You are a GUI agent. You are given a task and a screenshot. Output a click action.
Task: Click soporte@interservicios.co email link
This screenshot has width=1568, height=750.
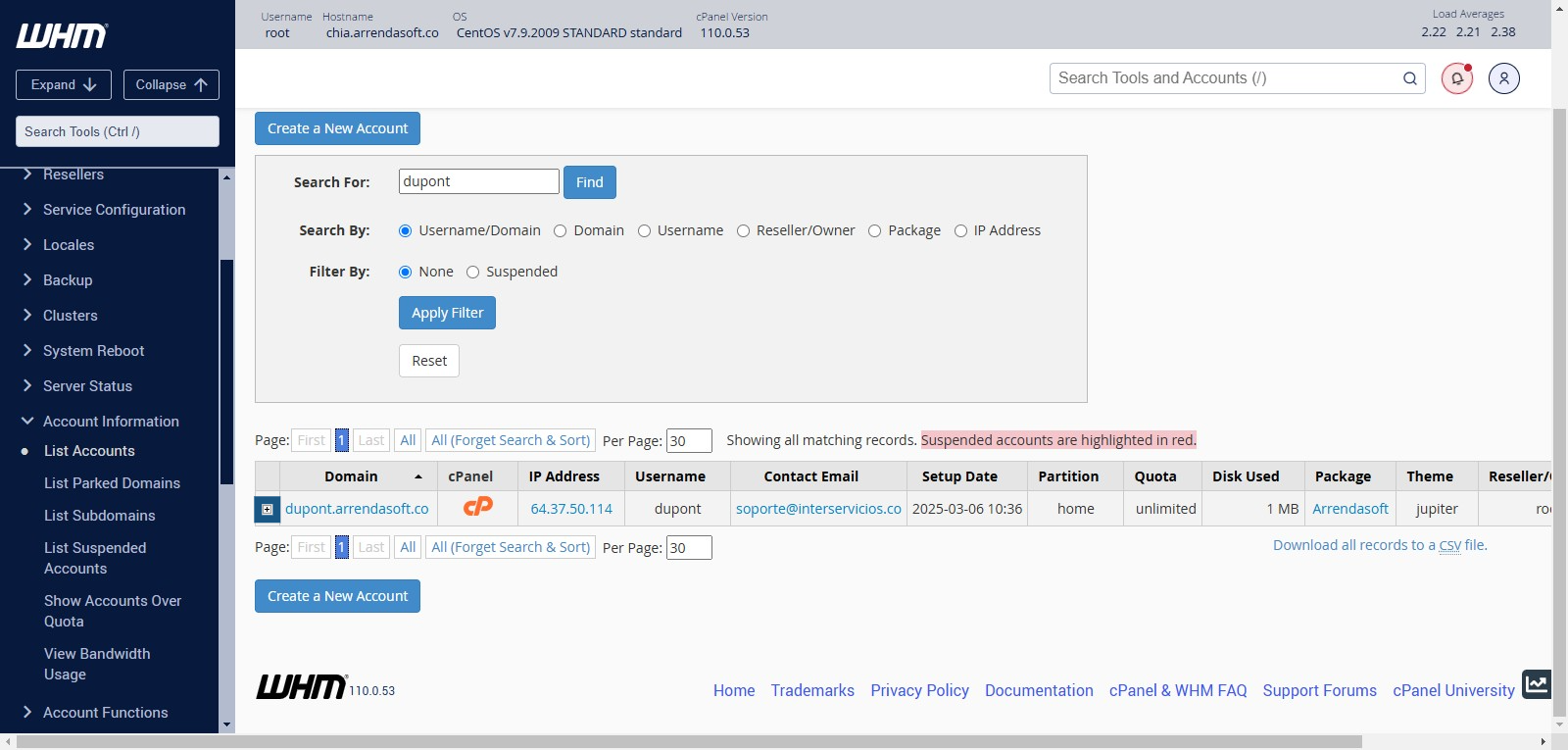click(818, 509)
